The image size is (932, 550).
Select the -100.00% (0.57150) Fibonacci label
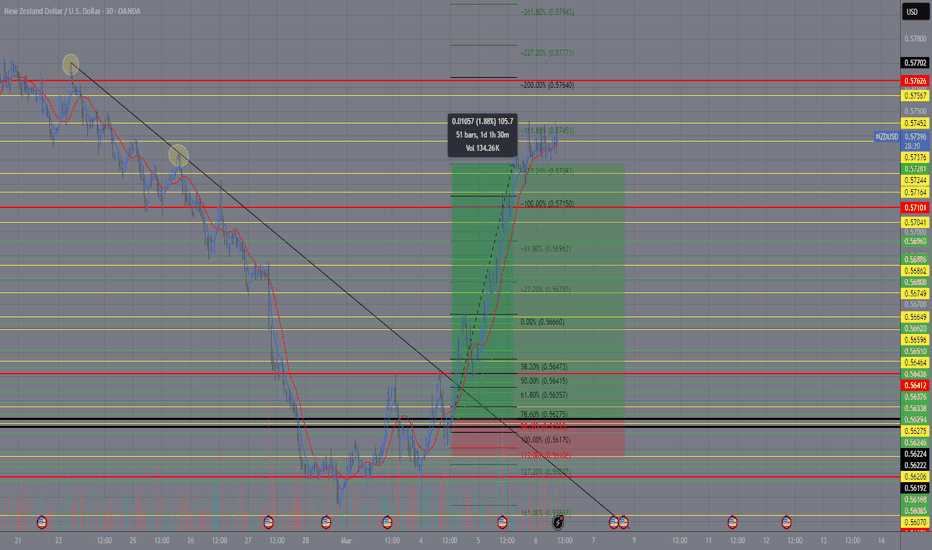coord(547,203)
